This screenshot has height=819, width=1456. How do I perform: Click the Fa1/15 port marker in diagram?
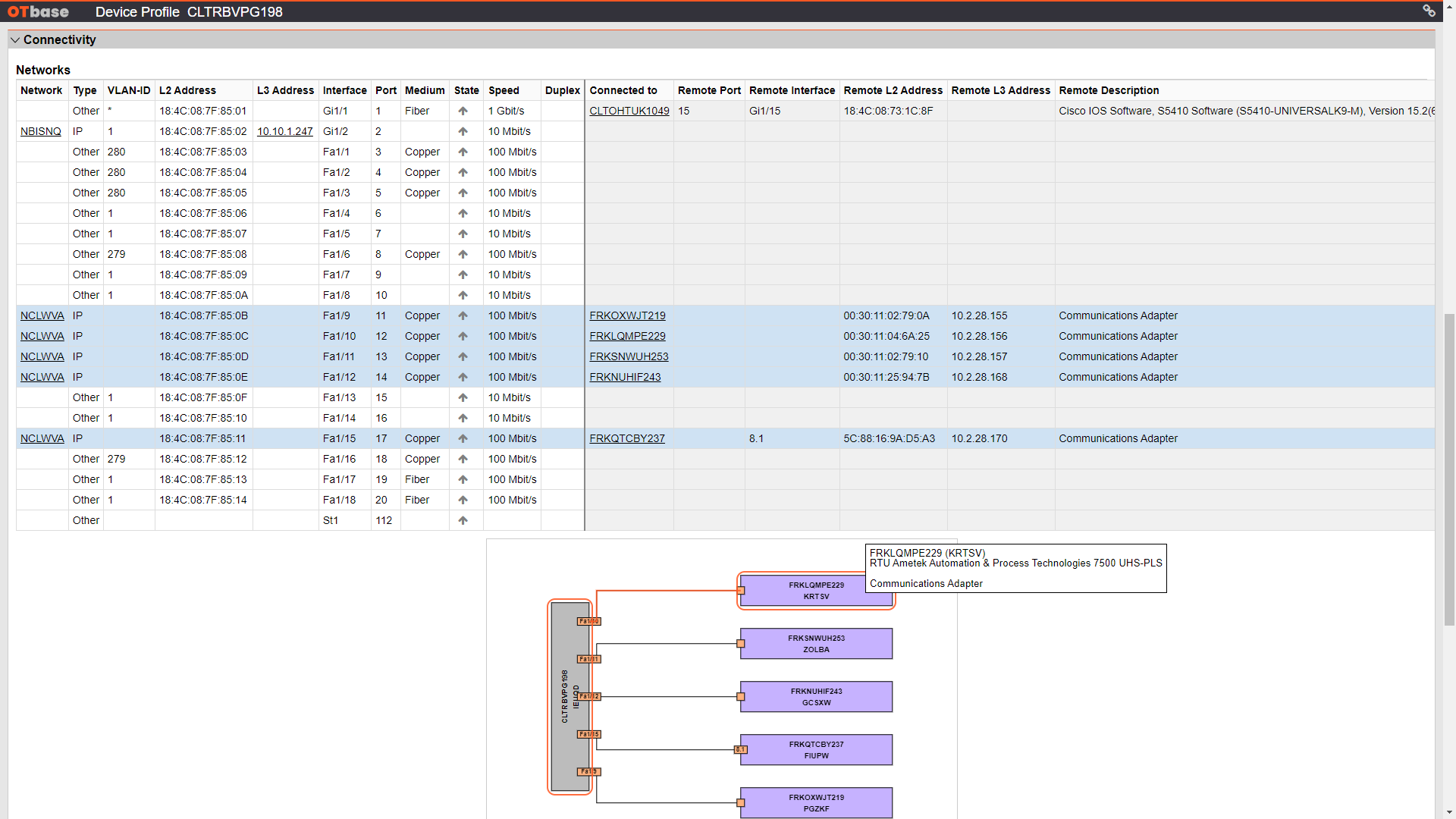[589, 734]
